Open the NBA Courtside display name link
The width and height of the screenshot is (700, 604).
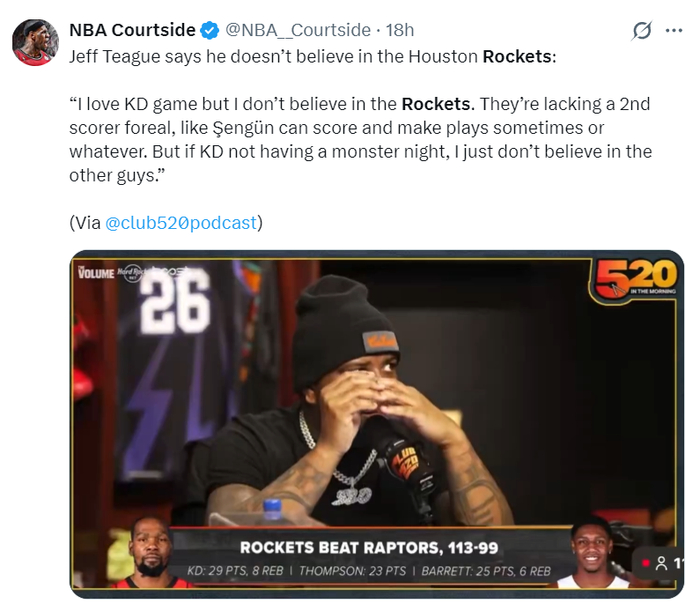click(132, 30)
